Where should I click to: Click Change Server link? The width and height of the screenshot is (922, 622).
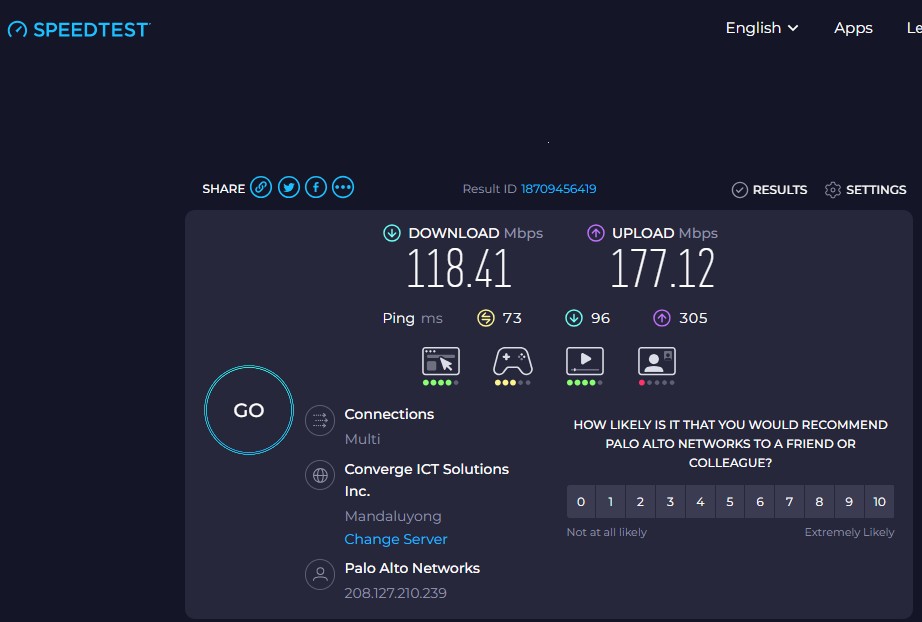click(x=396, y=539)
